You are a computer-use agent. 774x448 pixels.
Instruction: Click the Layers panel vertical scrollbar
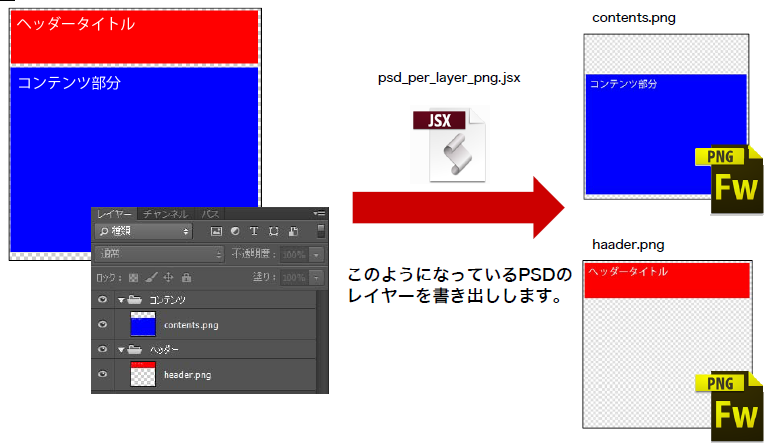coord(322,340)
